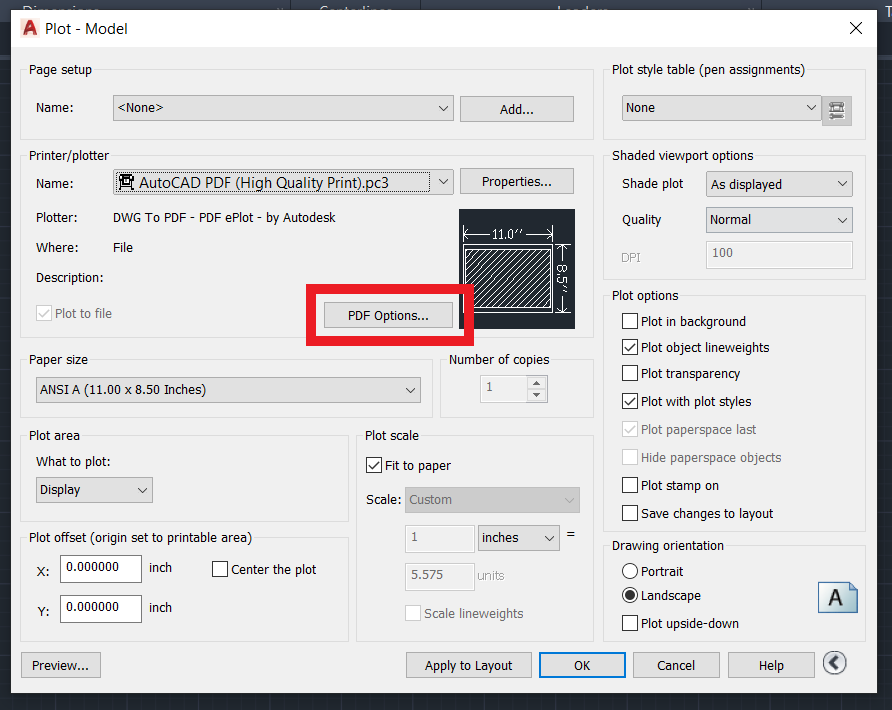Close the Plot - Model dialog
The height and width of the screenshot is (710, 892).
856,28
